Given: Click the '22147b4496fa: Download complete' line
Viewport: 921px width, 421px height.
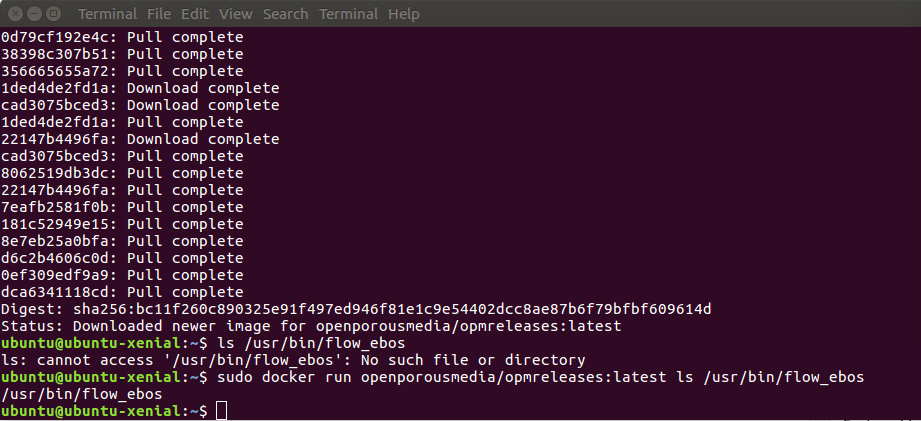Looking at the screenshot, I should tap(140, 139).
